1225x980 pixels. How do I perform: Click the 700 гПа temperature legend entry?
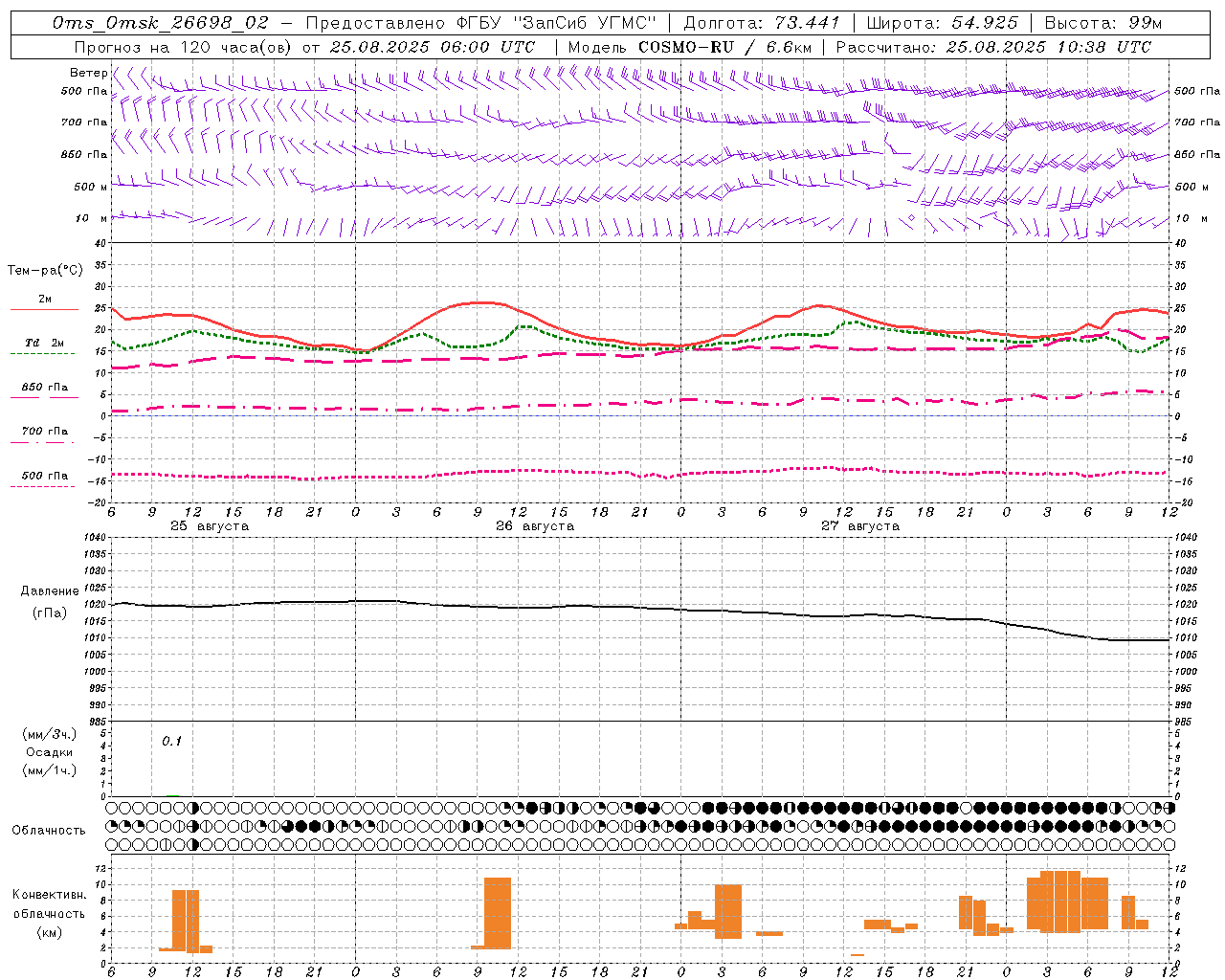tap(45, 432)
